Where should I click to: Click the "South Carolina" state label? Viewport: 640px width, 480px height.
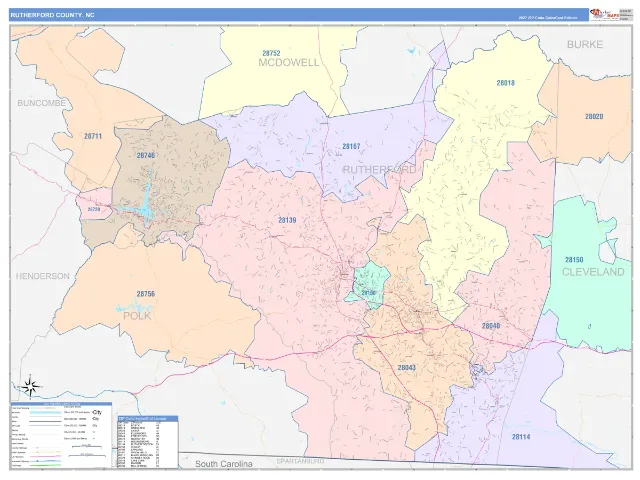pos(224,464)
